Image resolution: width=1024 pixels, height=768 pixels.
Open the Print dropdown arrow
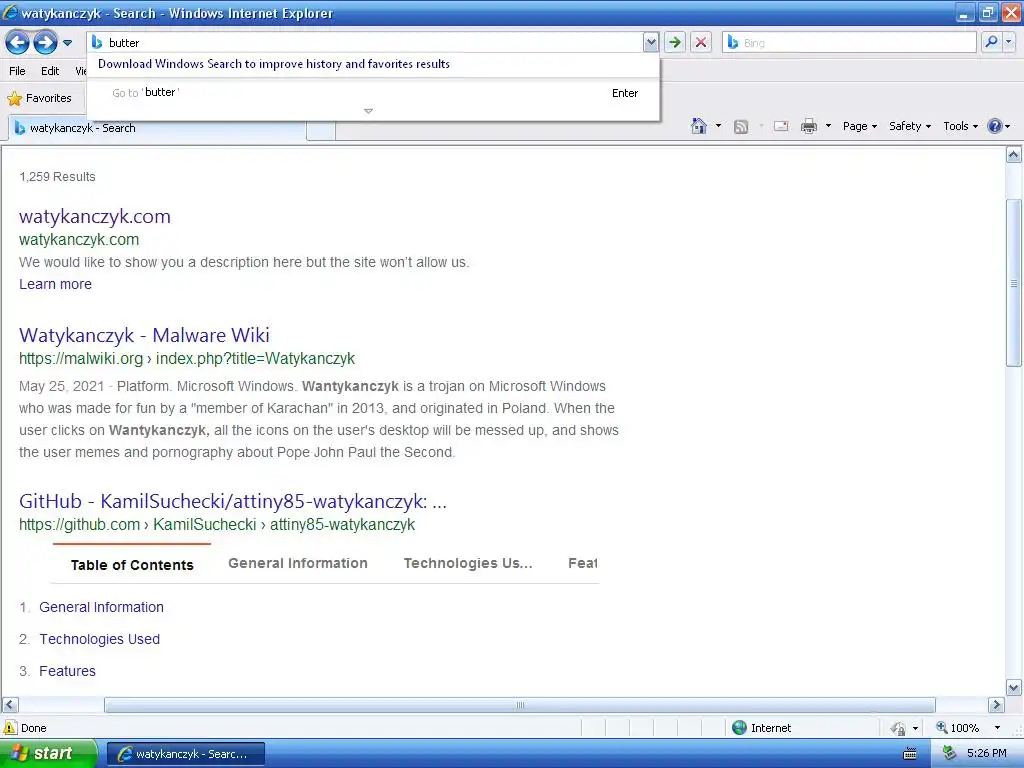828,126
